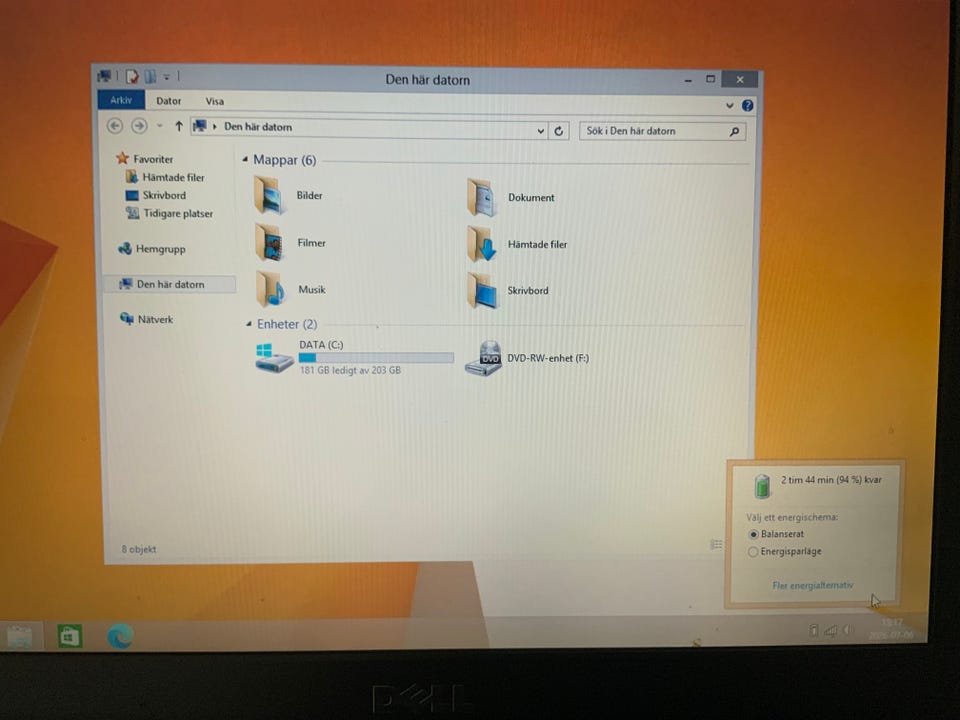Select the Balanserat power plan

click(776, 534)
